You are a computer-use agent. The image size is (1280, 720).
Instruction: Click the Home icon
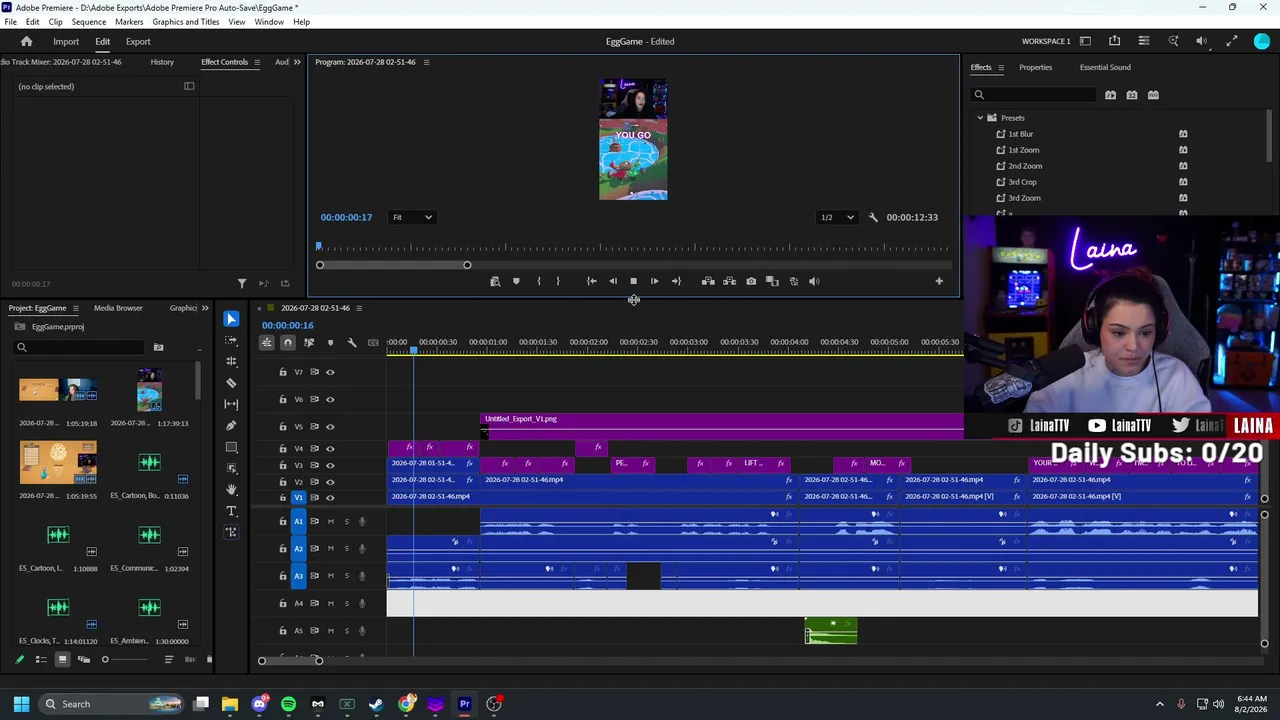click(x=27, y=42)
